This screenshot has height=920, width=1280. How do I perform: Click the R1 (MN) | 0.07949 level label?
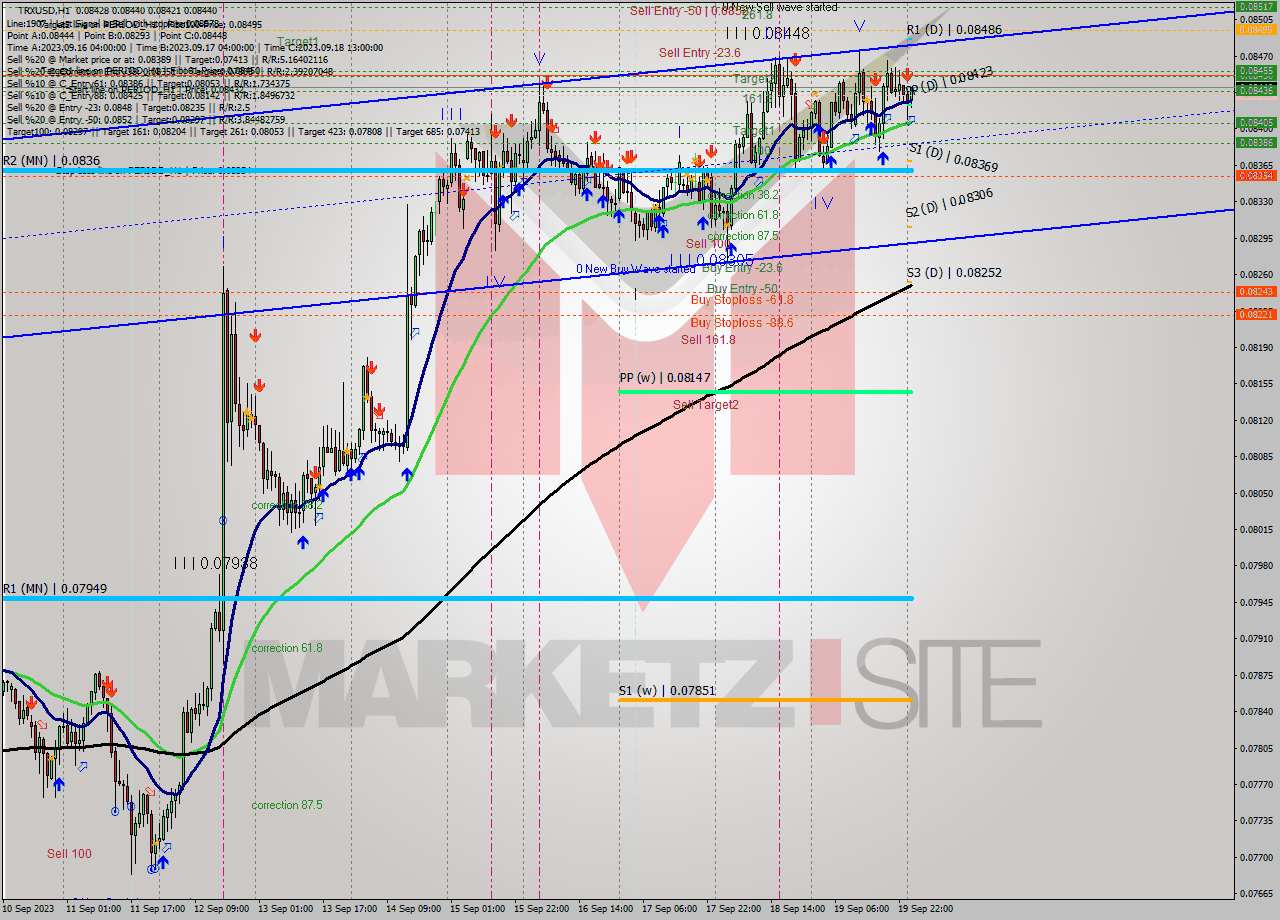(x=54, y=589)
